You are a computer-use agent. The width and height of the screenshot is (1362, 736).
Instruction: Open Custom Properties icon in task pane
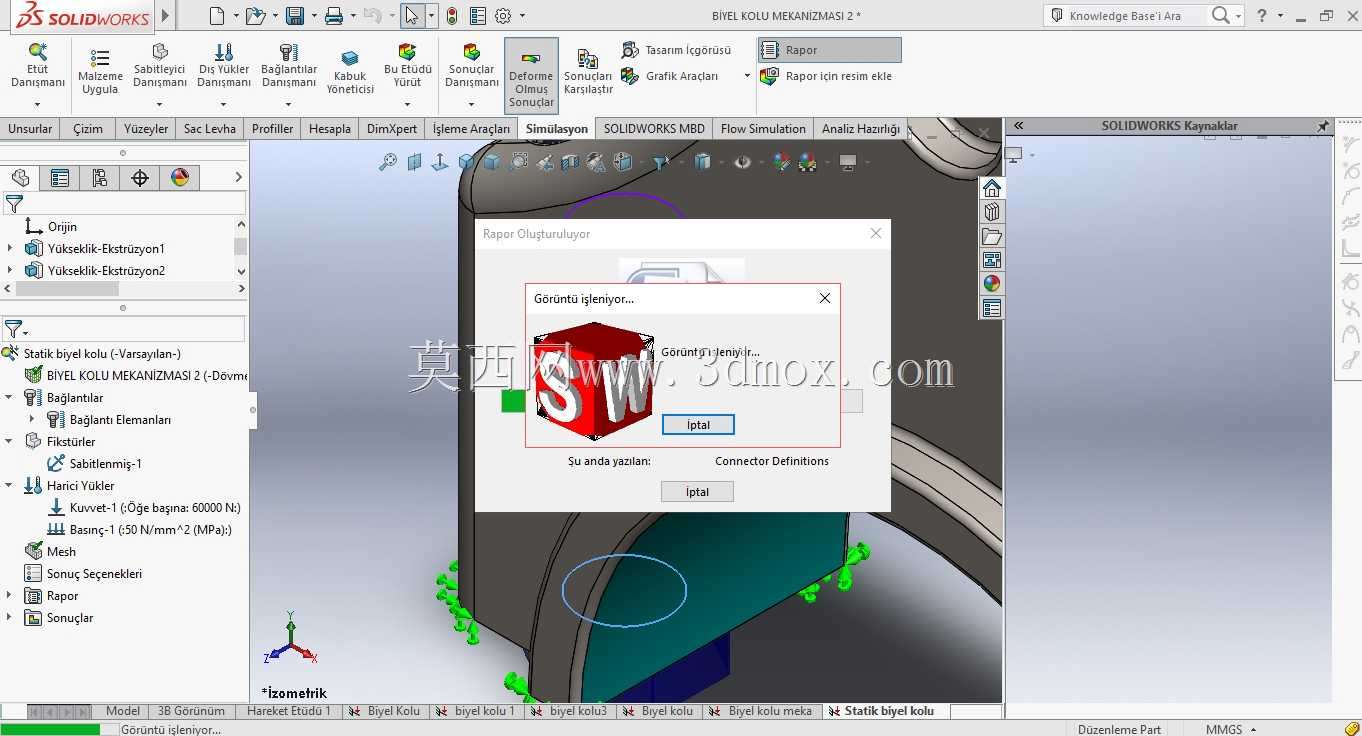[x=992, y=308]
